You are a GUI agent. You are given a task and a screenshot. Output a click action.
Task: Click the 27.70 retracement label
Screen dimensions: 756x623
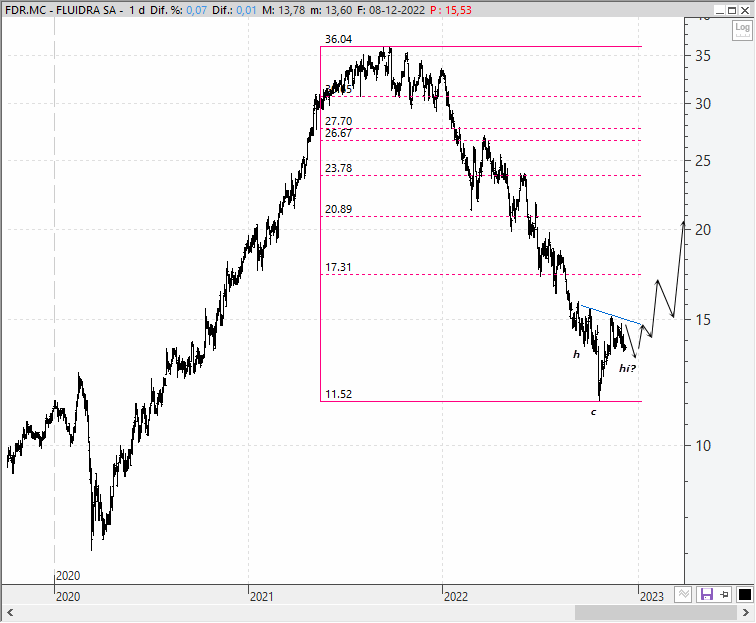(338, 121)
